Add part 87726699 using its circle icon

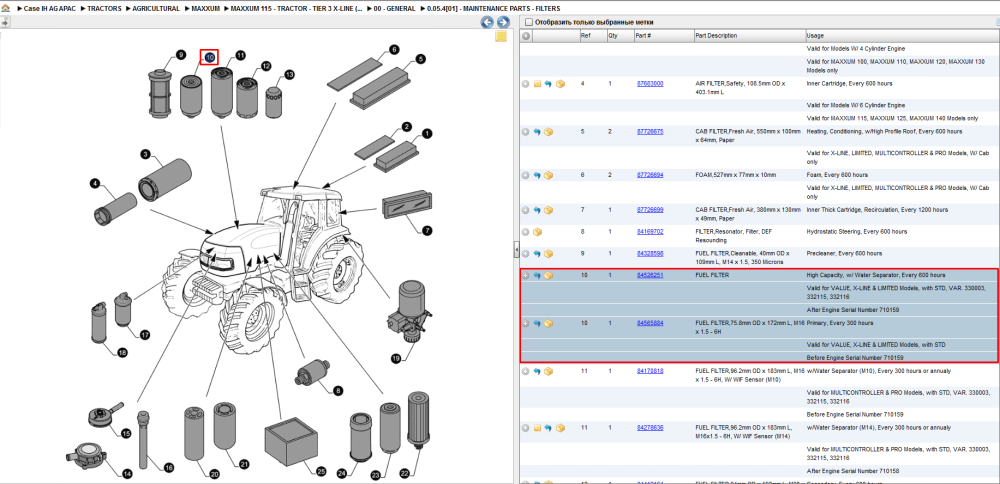pyautogui.click(x=526, y=210)
